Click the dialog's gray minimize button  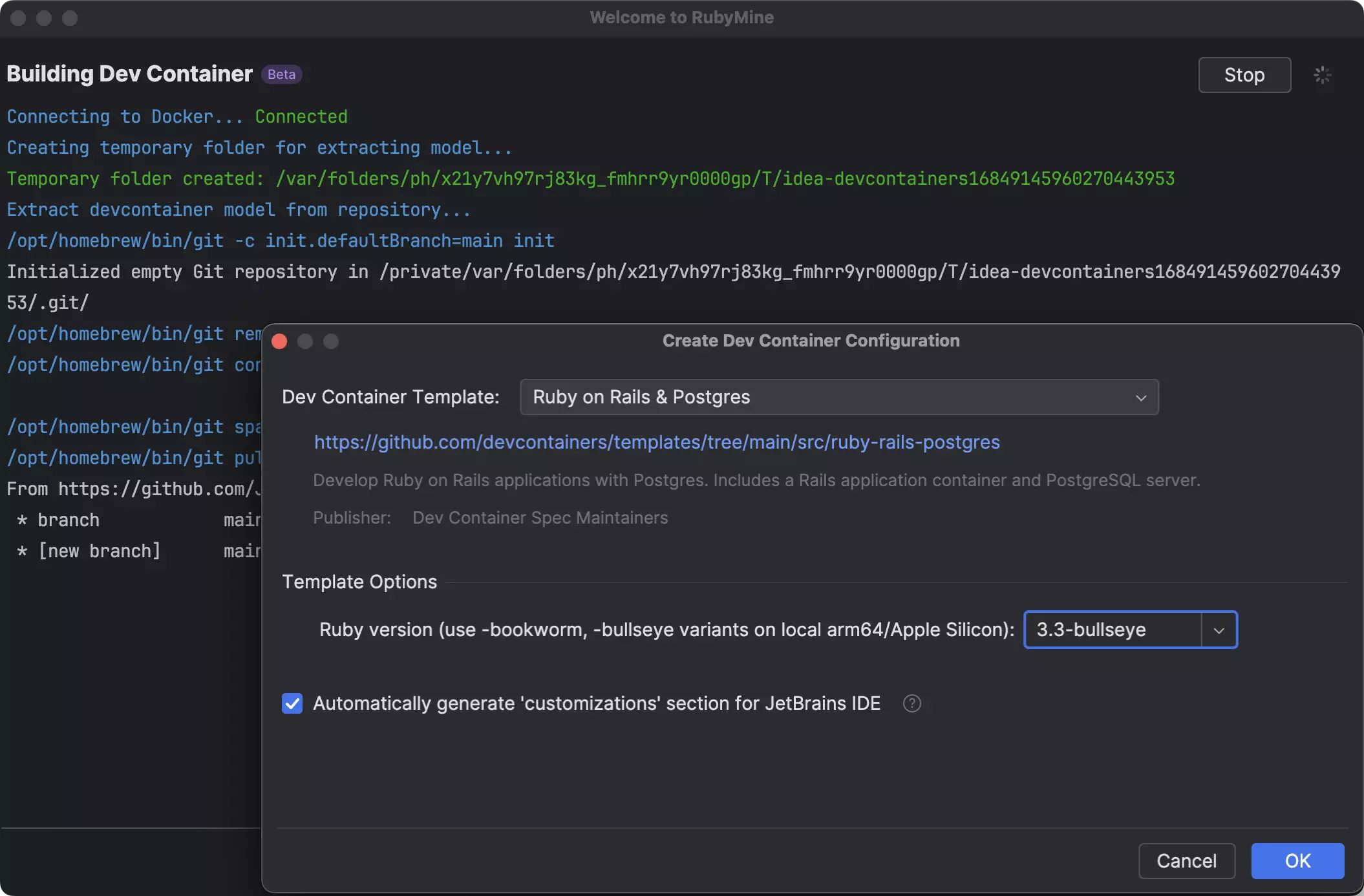(x=305, y=341)
